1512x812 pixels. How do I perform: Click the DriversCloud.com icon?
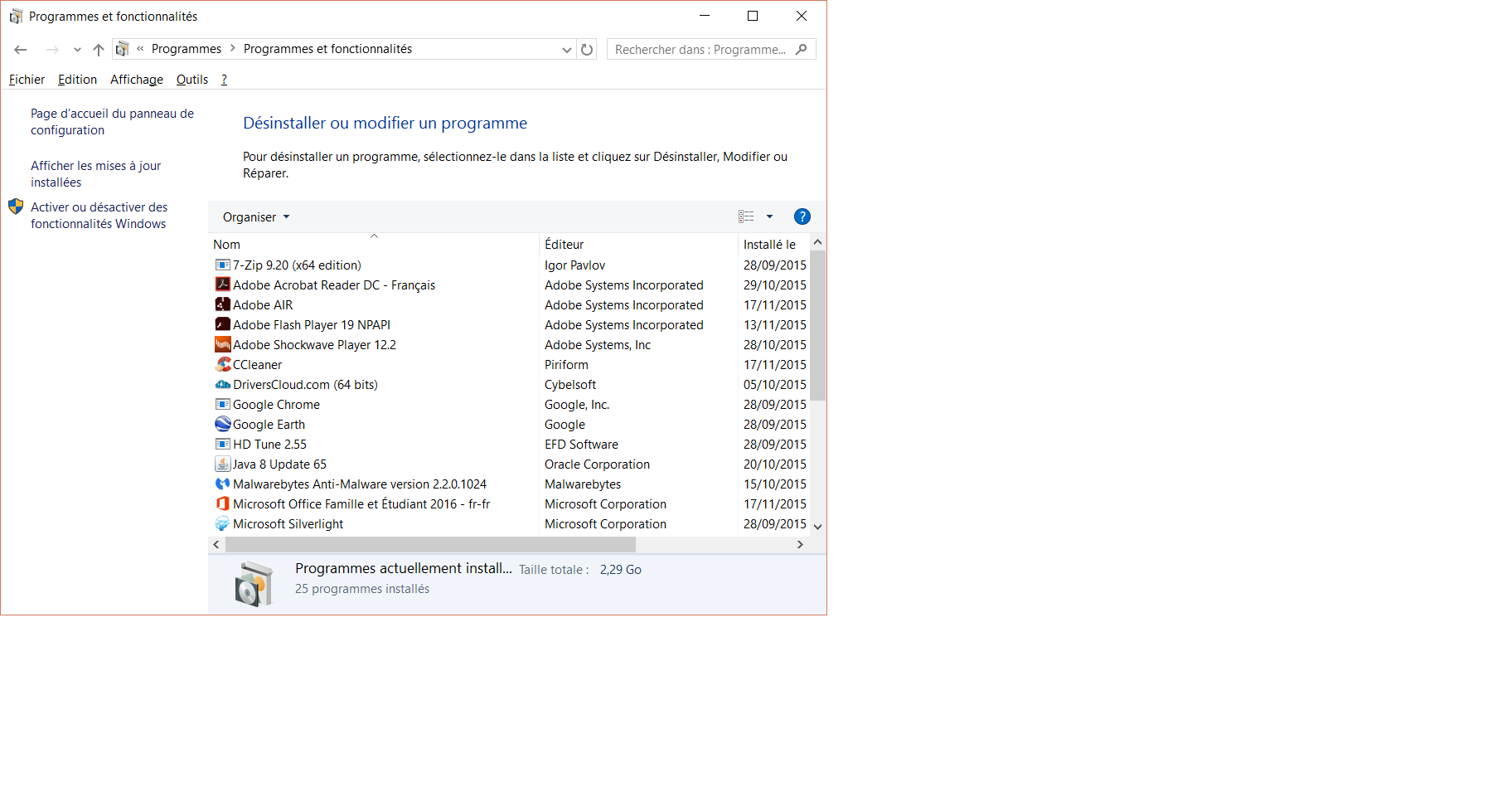coord(222,384)
